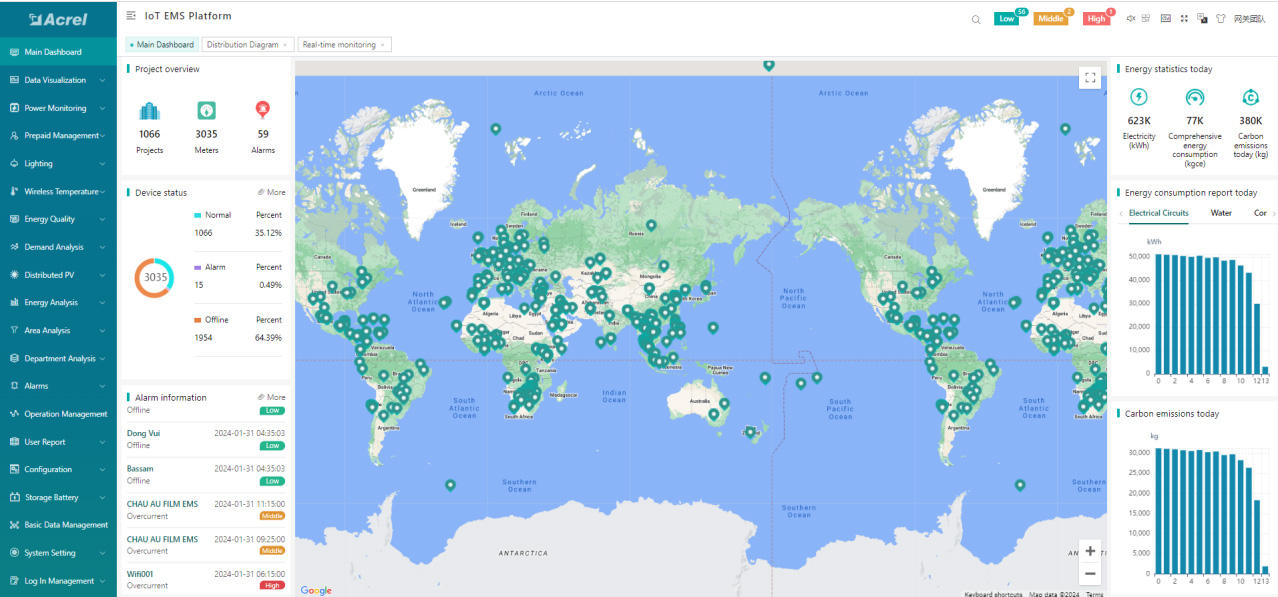Click the Alarms bell icon in Project overview
The height and width of the screenshot is (597, 1278).
[x=263, y=110]
